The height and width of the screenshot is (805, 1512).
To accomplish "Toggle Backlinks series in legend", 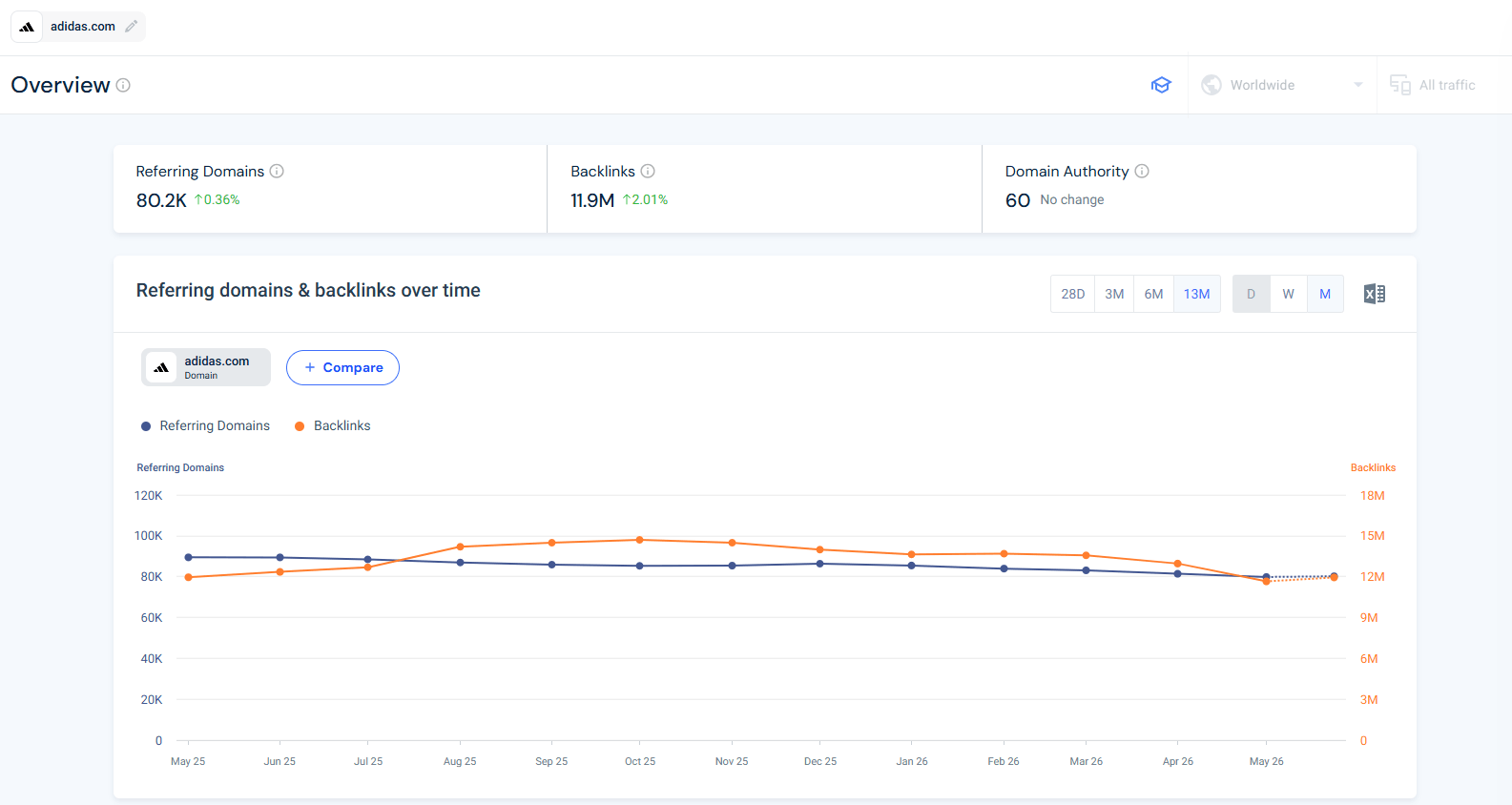I will pyautogui.click(x=332, y=425).
